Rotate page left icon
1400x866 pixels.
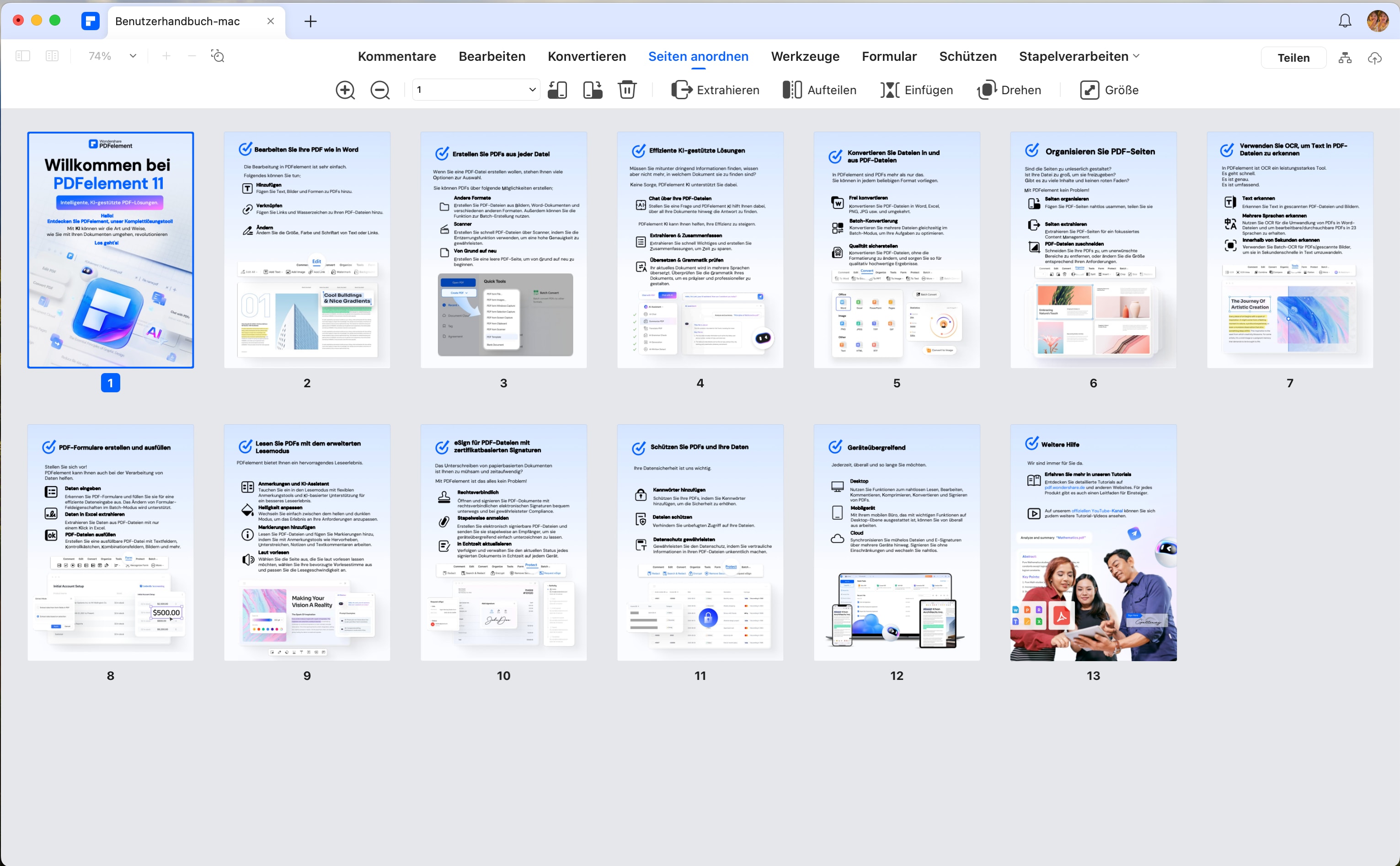coord(557,90)
